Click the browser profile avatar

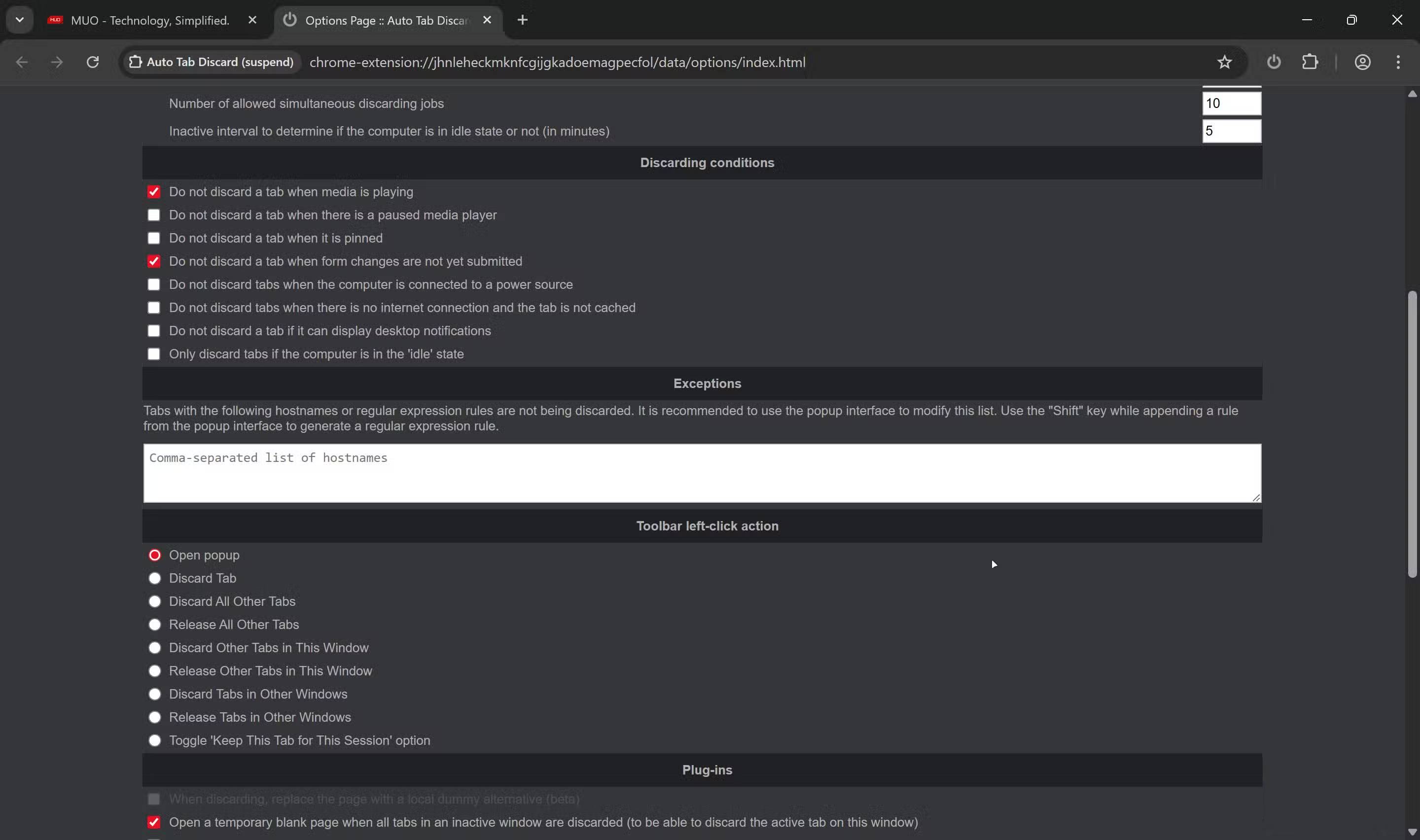coord(1363,62)
